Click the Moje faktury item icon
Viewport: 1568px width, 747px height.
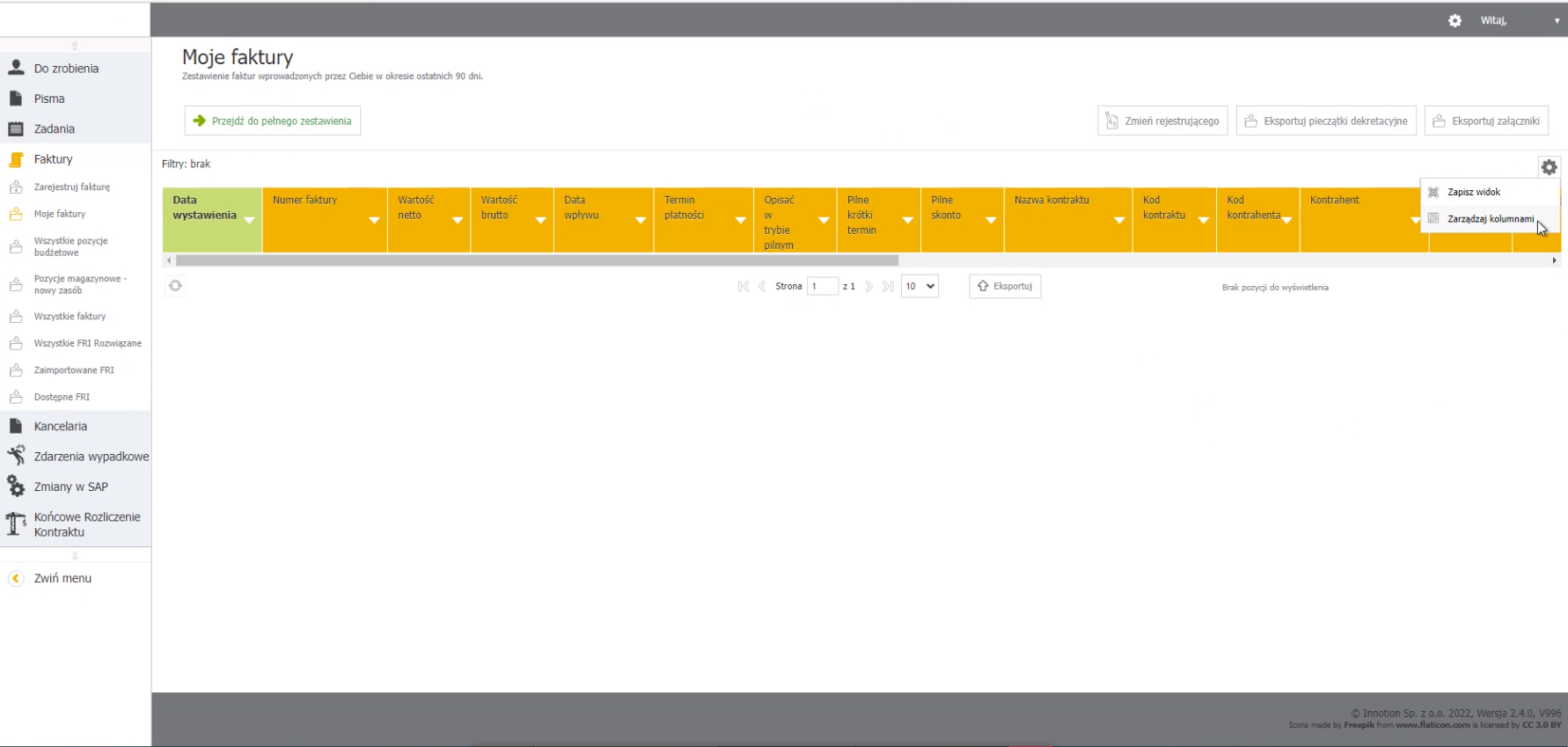pos(16,214)
